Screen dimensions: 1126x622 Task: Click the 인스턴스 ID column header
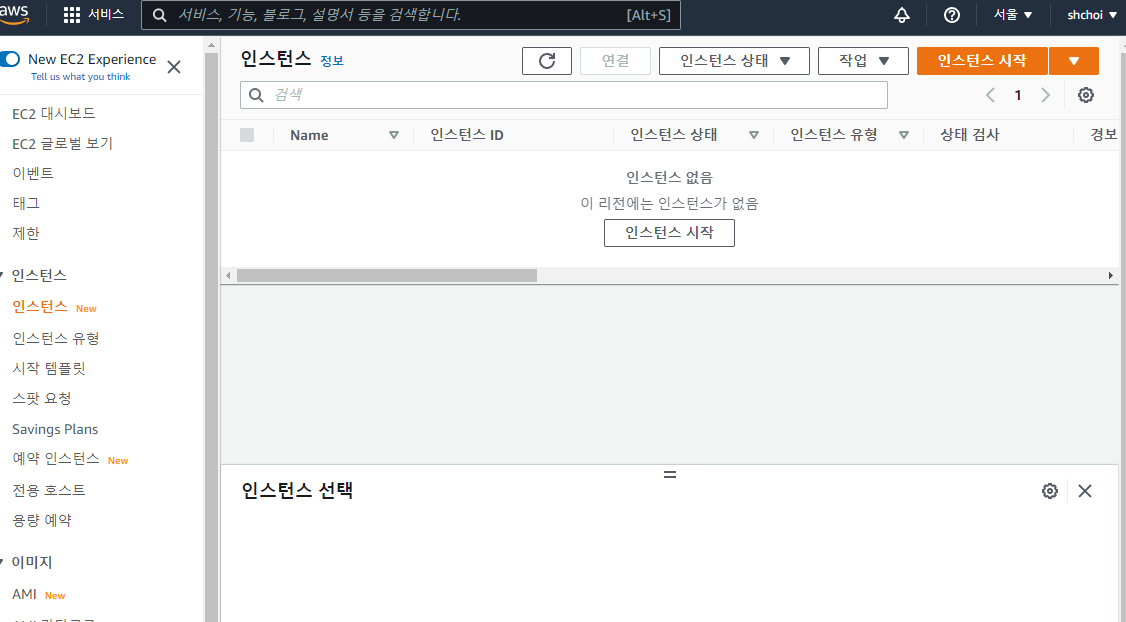click(x=467, y=135)
